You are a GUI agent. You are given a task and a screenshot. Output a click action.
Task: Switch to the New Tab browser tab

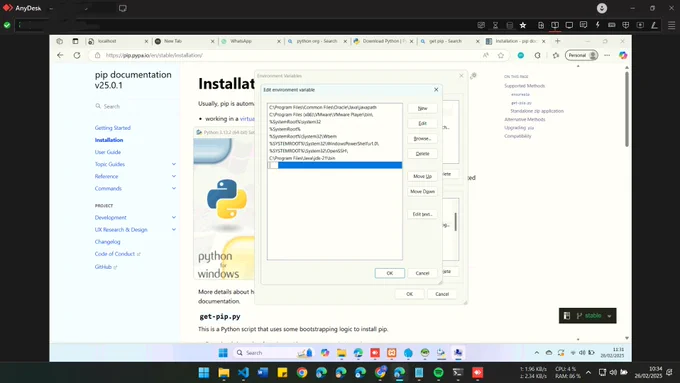pos(184,41)
